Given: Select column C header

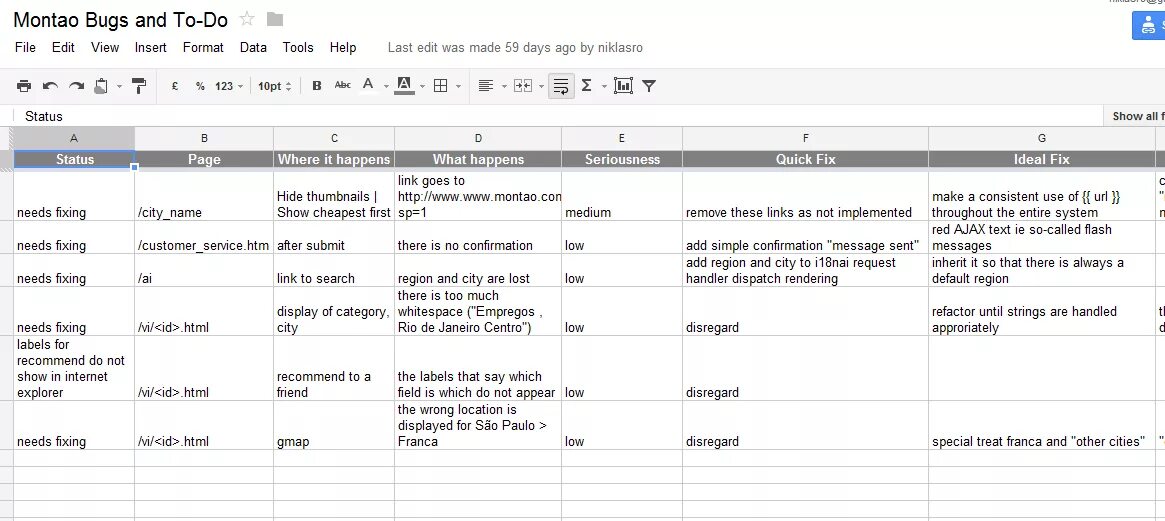Looking at the screenshot, I should [334, 137].
